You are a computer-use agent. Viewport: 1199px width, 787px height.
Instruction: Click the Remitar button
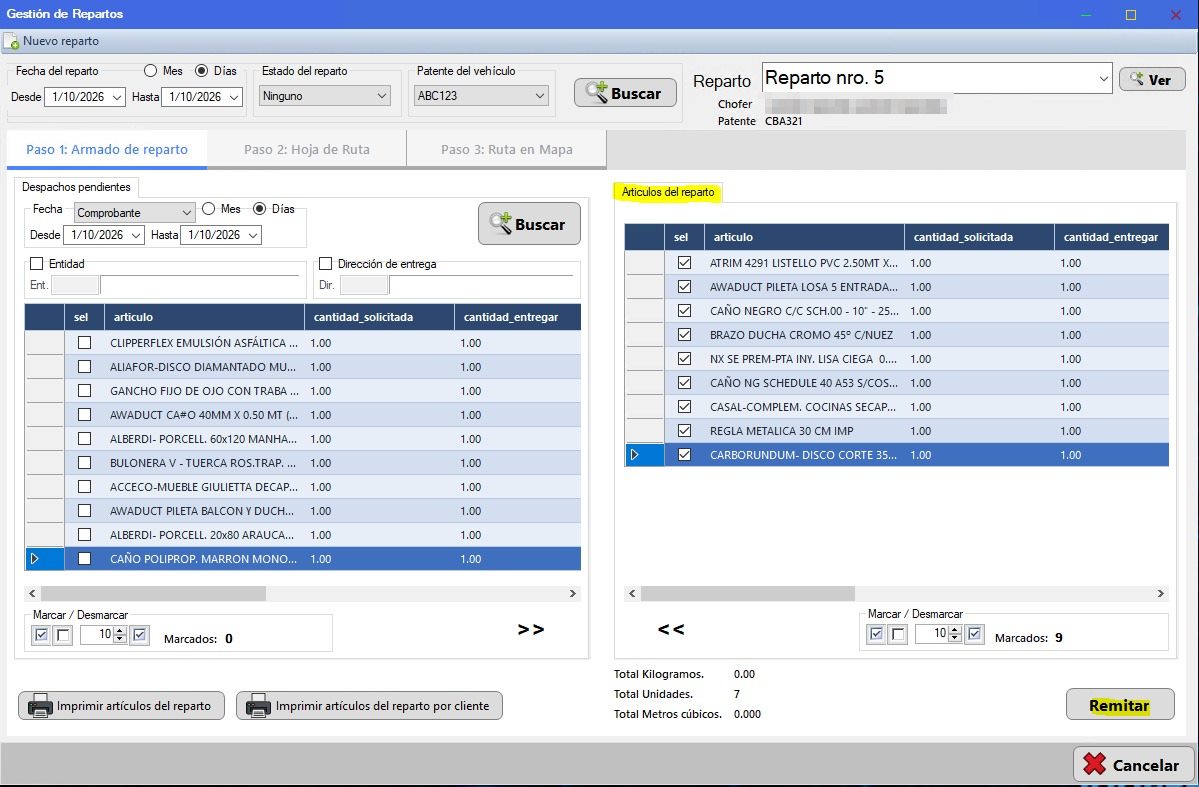1119,705
